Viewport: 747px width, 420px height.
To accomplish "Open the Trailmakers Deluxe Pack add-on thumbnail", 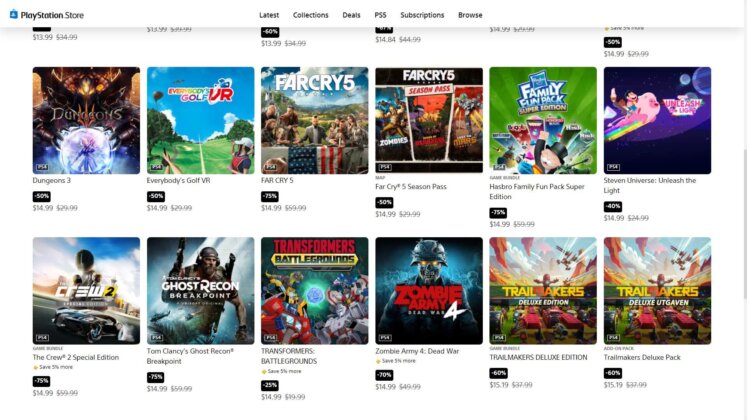I will pyautogui.click(x=657, y=291).
